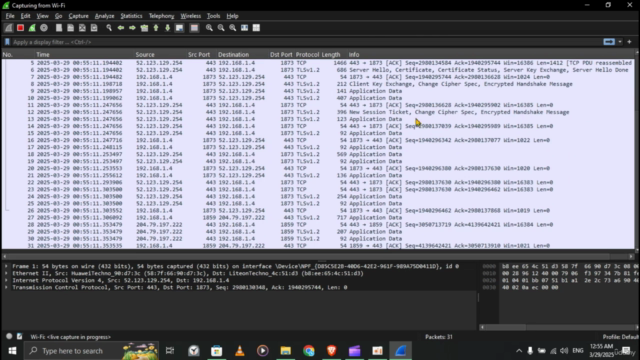Expand the Ethernet II details row
Screen dimensions: 640x360
click(x=6, y=273)
